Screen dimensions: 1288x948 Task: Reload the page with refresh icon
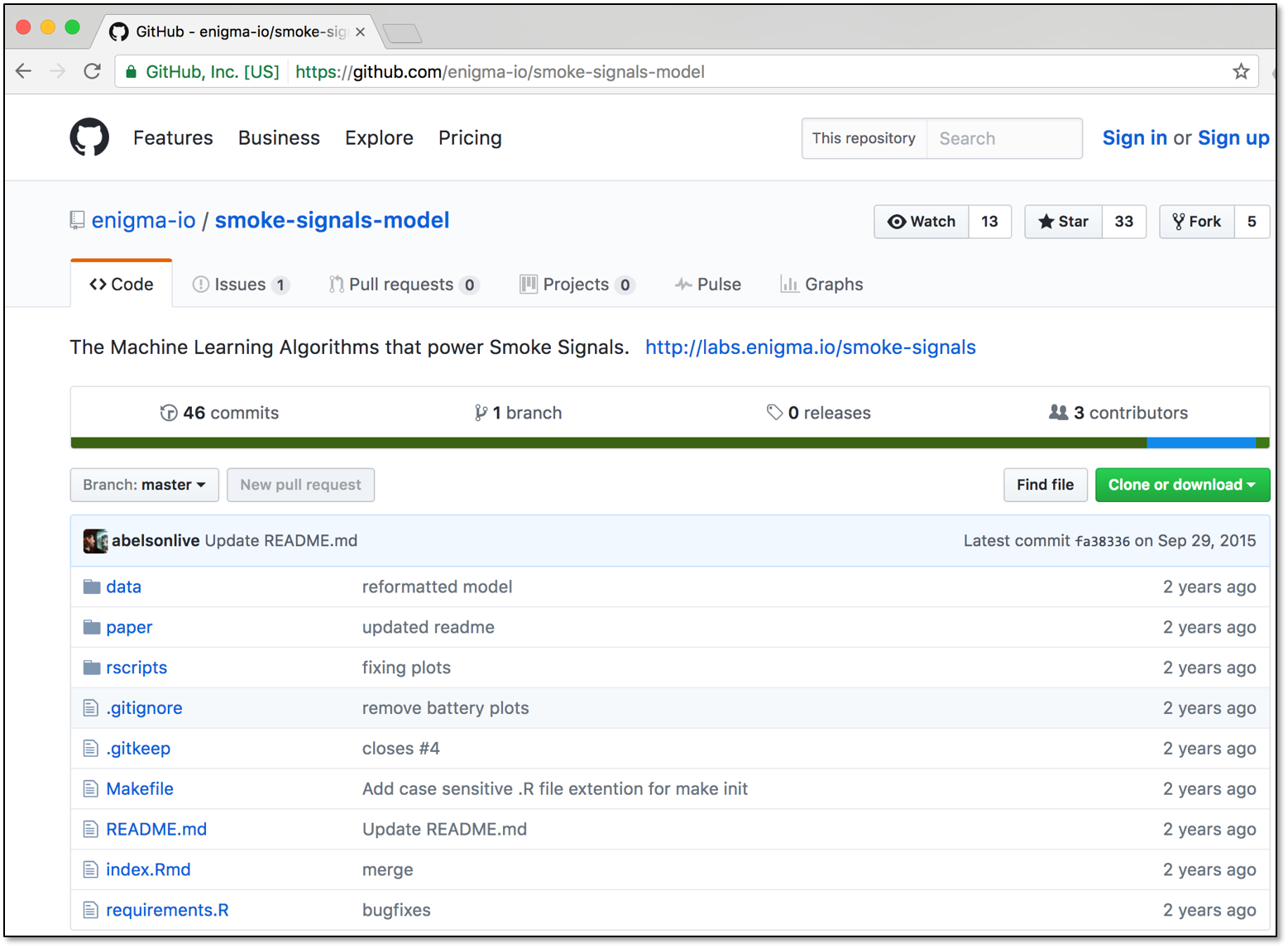[x=92, y=72]
